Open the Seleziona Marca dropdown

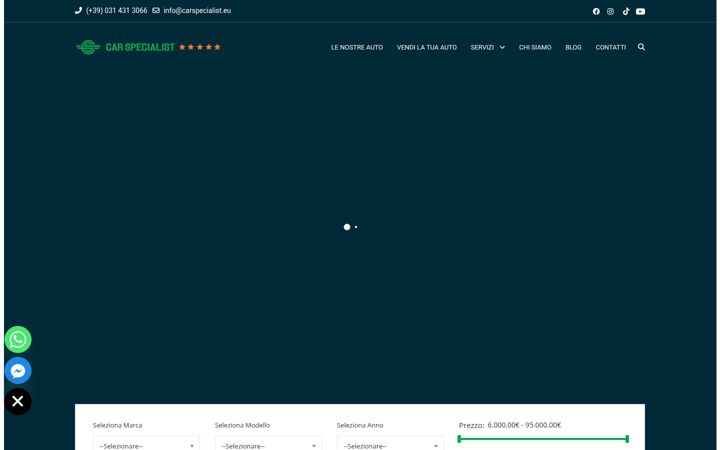click(x=146, y=444)
